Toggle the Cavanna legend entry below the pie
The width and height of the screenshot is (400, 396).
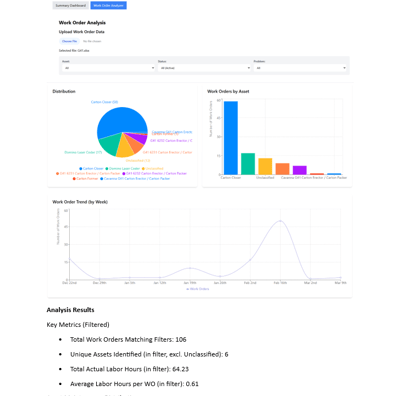point(135,179)
